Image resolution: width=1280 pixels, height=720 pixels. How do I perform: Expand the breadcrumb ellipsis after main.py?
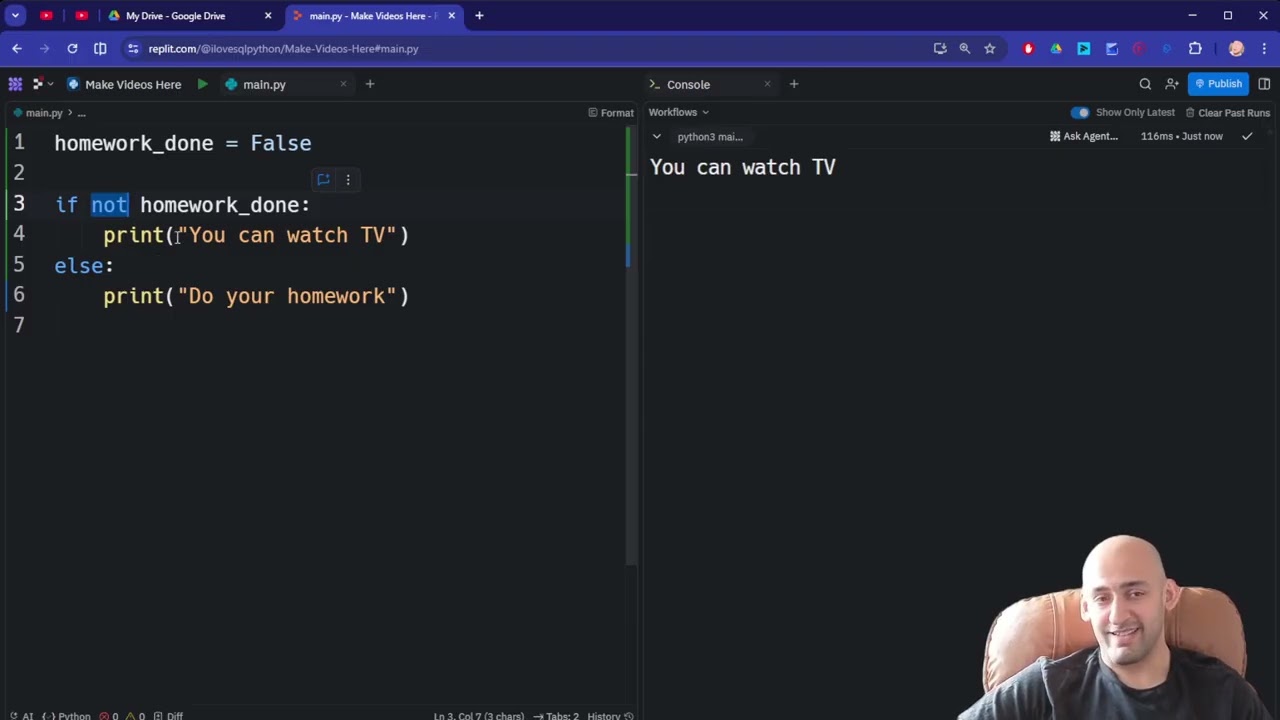[x=82, y=113]
